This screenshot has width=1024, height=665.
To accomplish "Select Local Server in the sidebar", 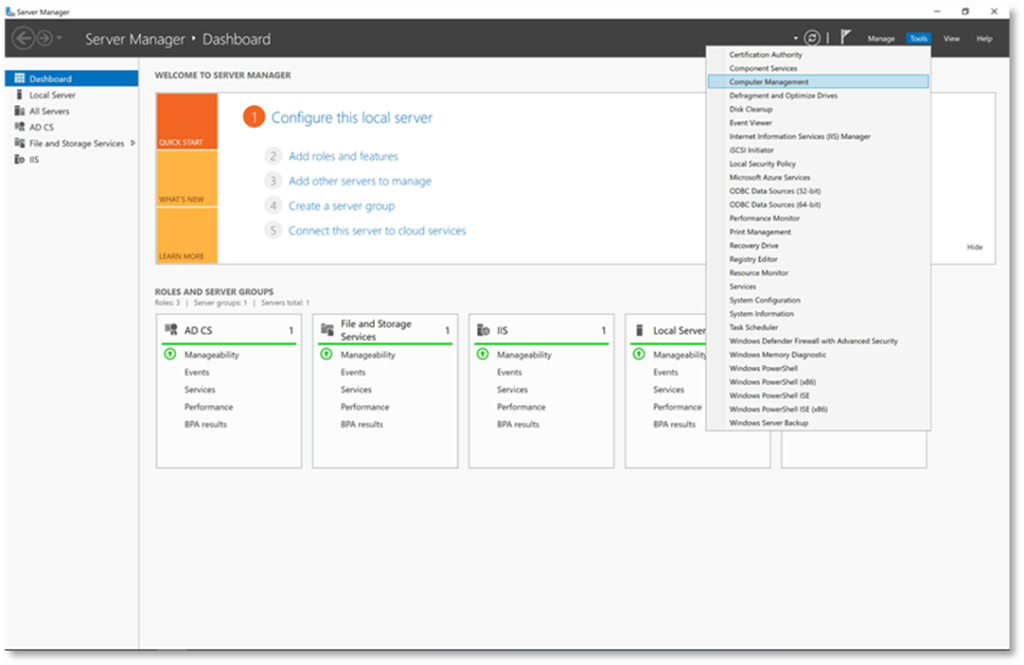I will tap(52, 95).
